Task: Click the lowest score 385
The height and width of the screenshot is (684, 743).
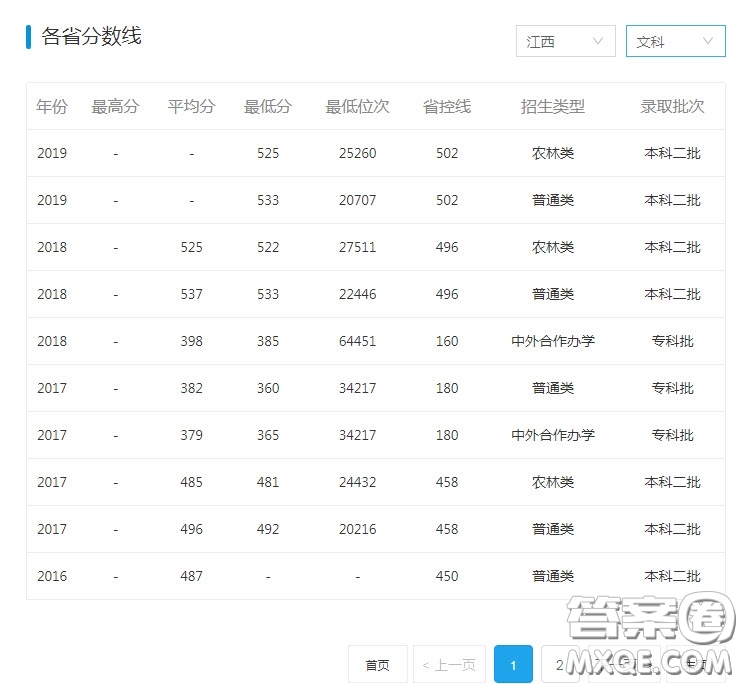Action: pos(268,341)
